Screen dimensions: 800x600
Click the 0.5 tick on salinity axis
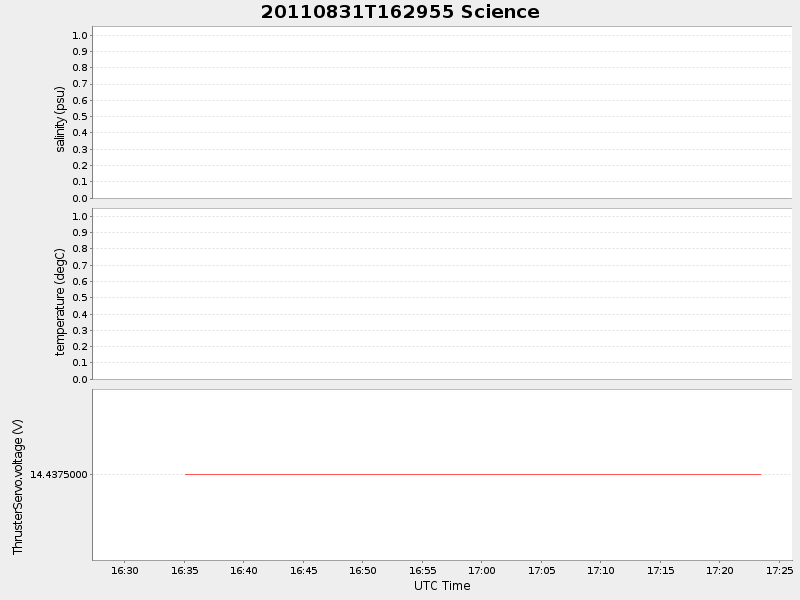point(80,117)
